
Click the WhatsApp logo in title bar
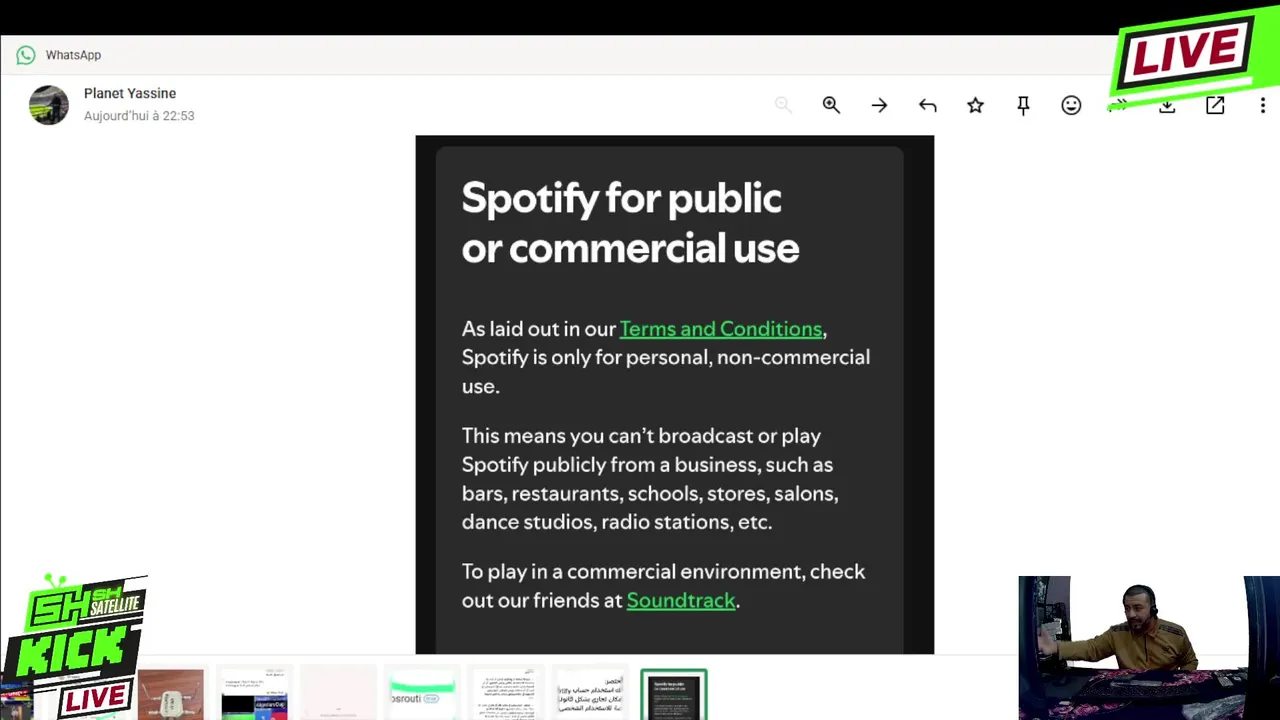pyautogui.click(x=26, y=55)
